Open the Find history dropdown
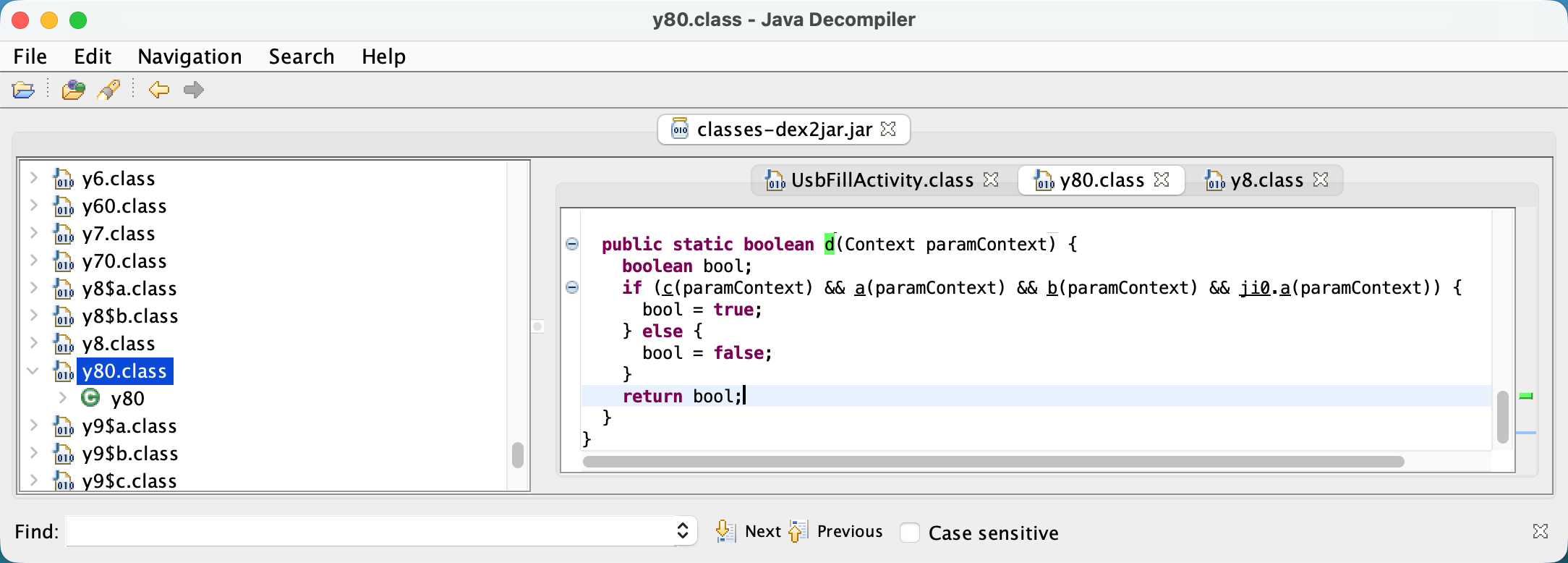 coord(682,531)
